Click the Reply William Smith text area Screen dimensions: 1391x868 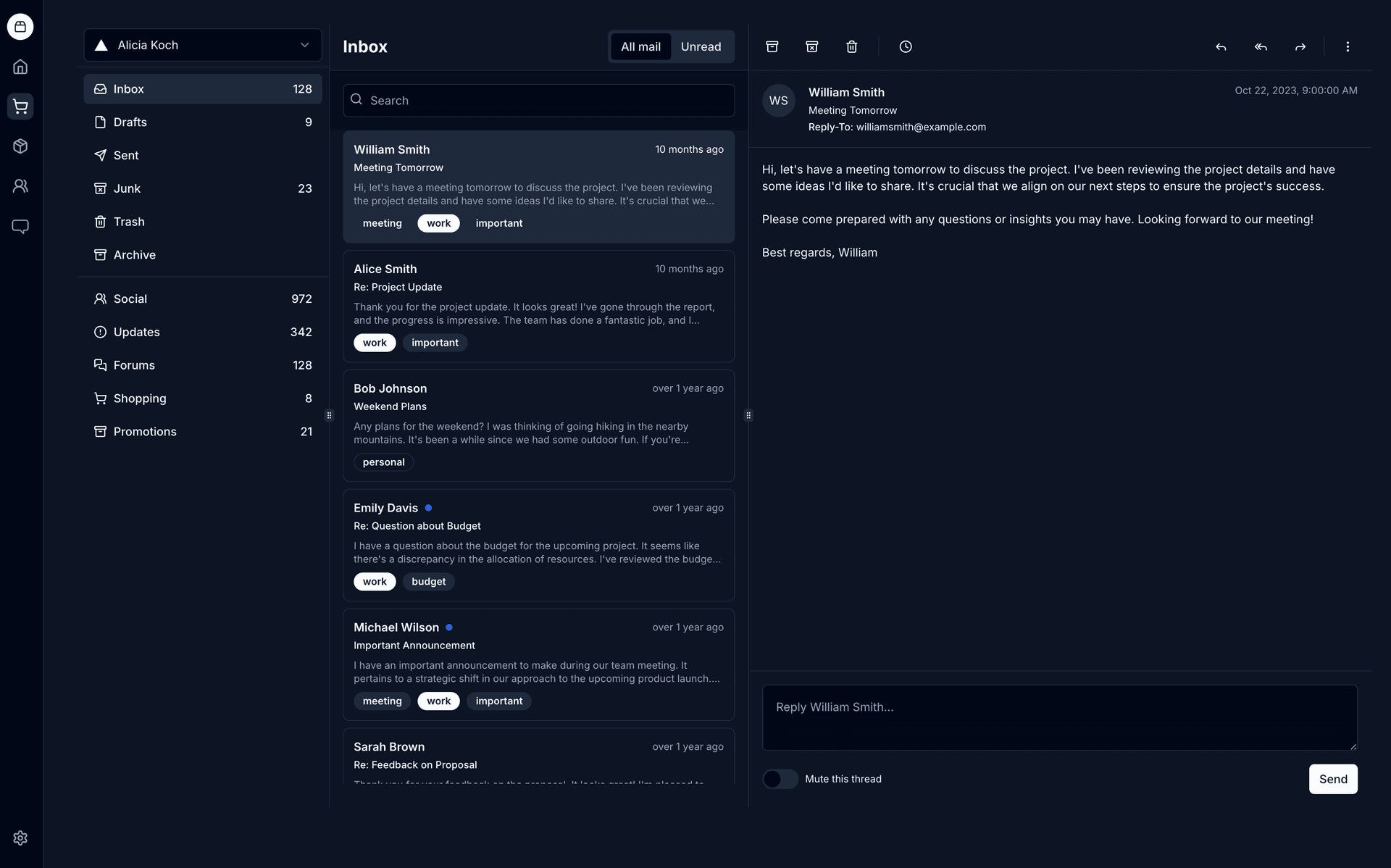tap(1059, 717)
